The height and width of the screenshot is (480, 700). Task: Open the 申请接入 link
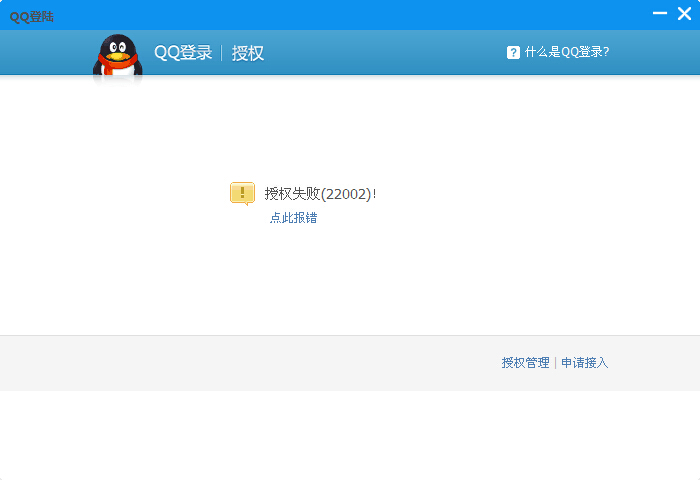tap(584, 363)
